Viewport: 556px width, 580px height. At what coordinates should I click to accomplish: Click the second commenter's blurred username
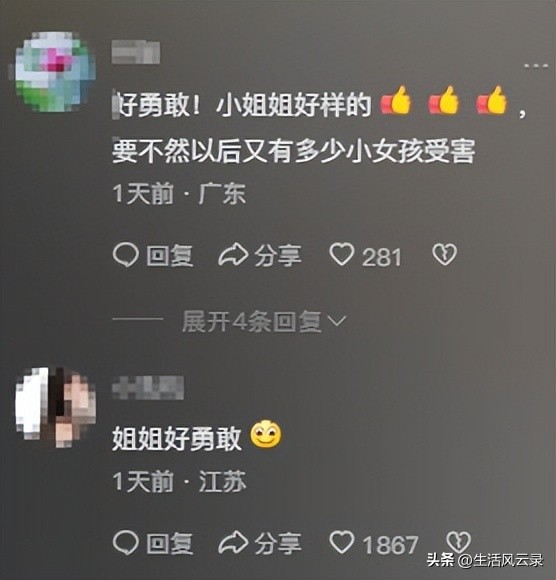[x=148, y=388]
